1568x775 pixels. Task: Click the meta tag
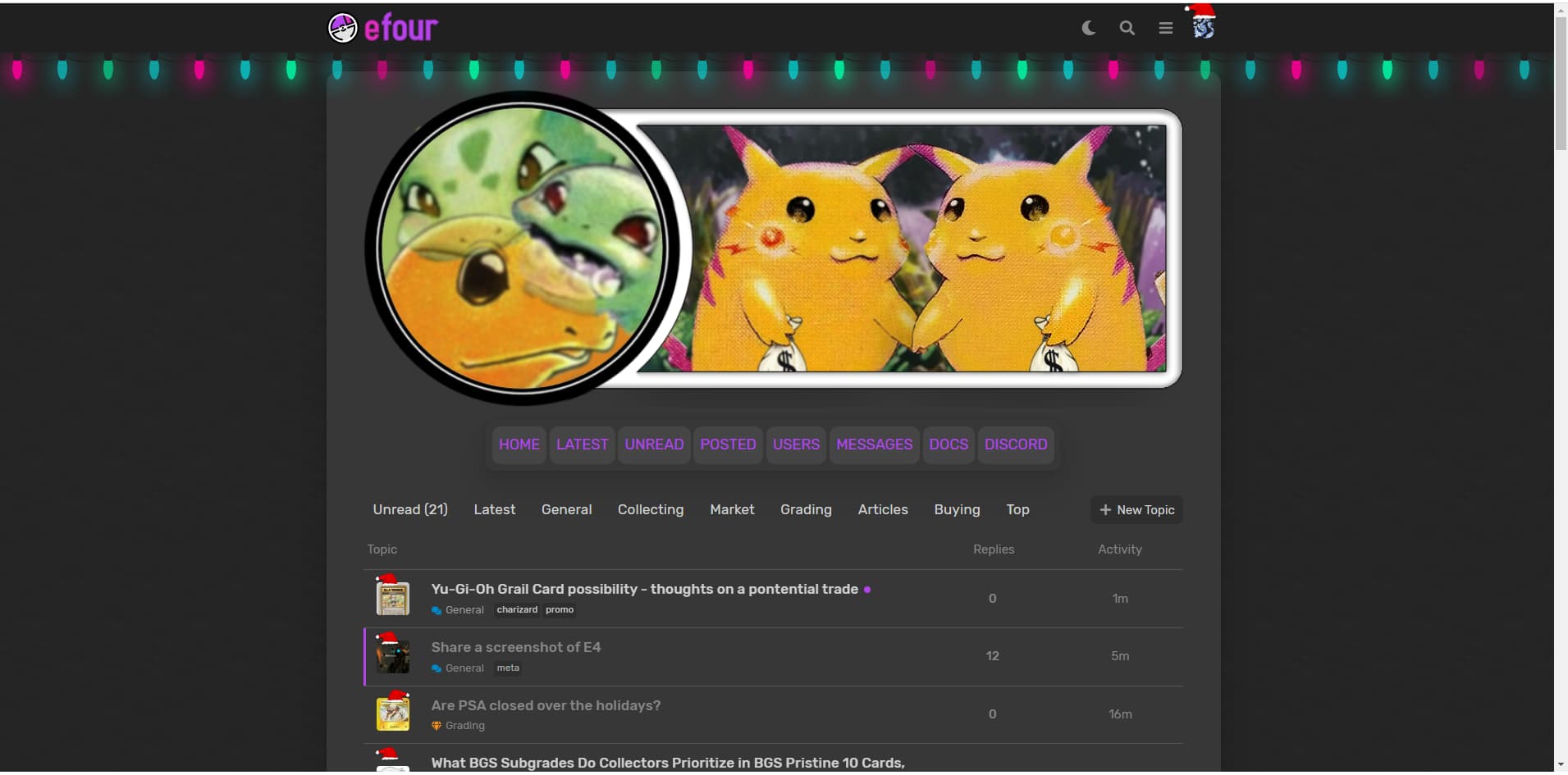508,668
